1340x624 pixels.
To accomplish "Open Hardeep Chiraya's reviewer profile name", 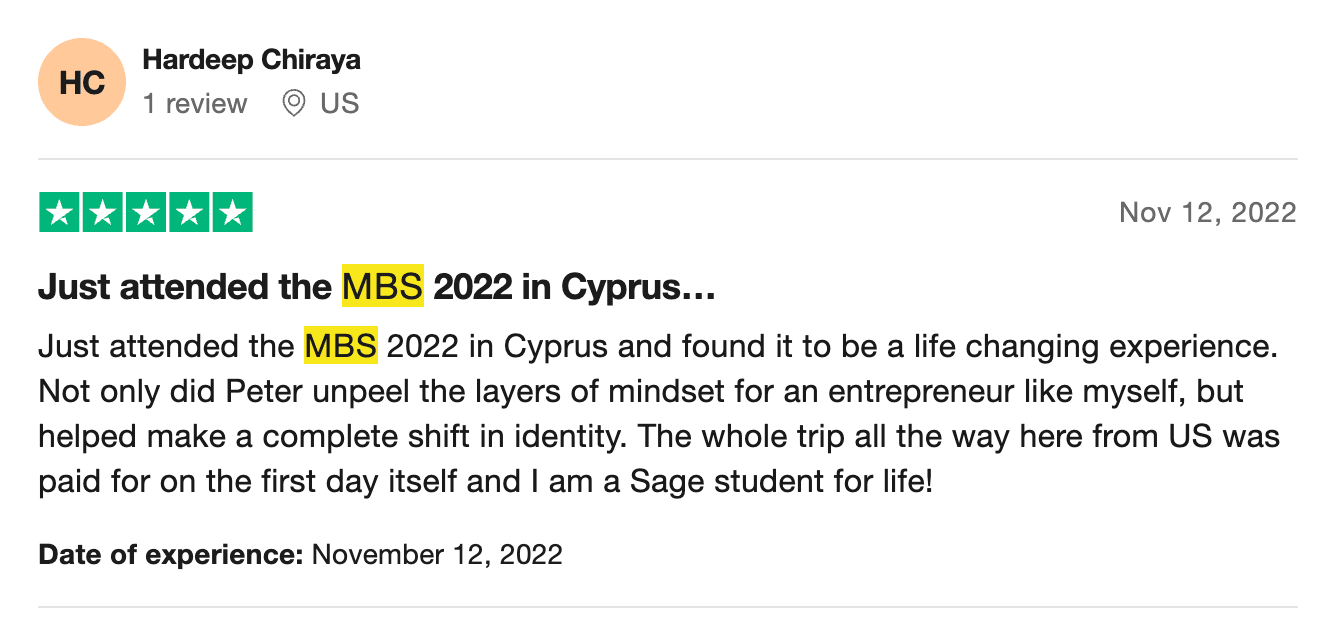I will (251, 60).
